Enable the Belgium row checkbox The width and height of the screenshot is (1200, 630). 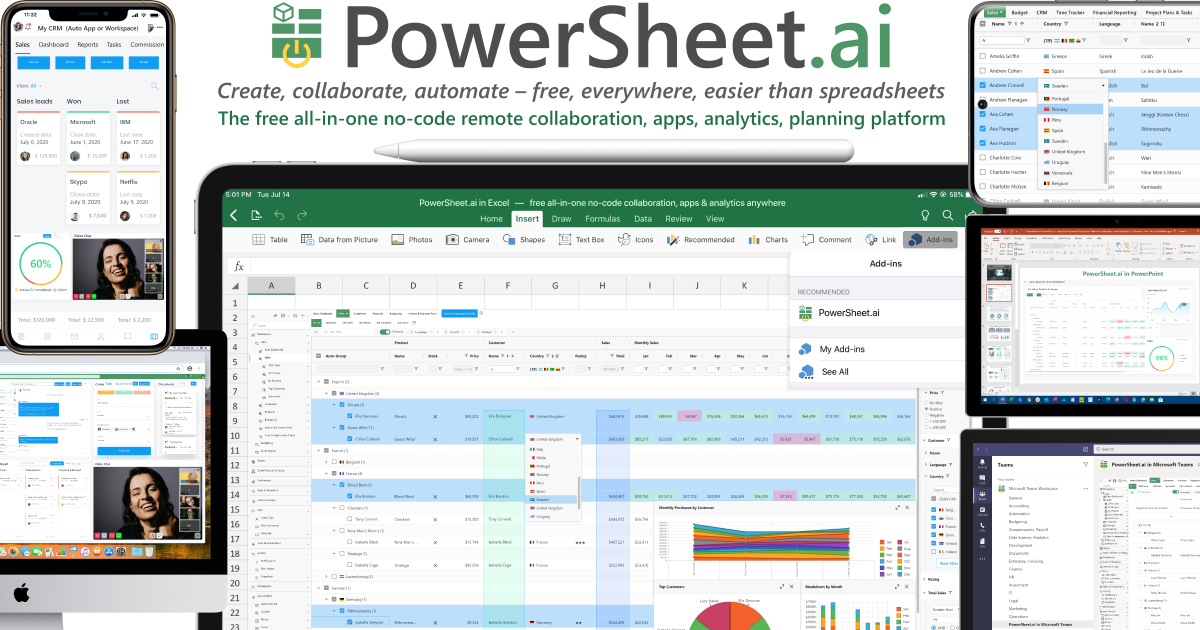point(334,462)
